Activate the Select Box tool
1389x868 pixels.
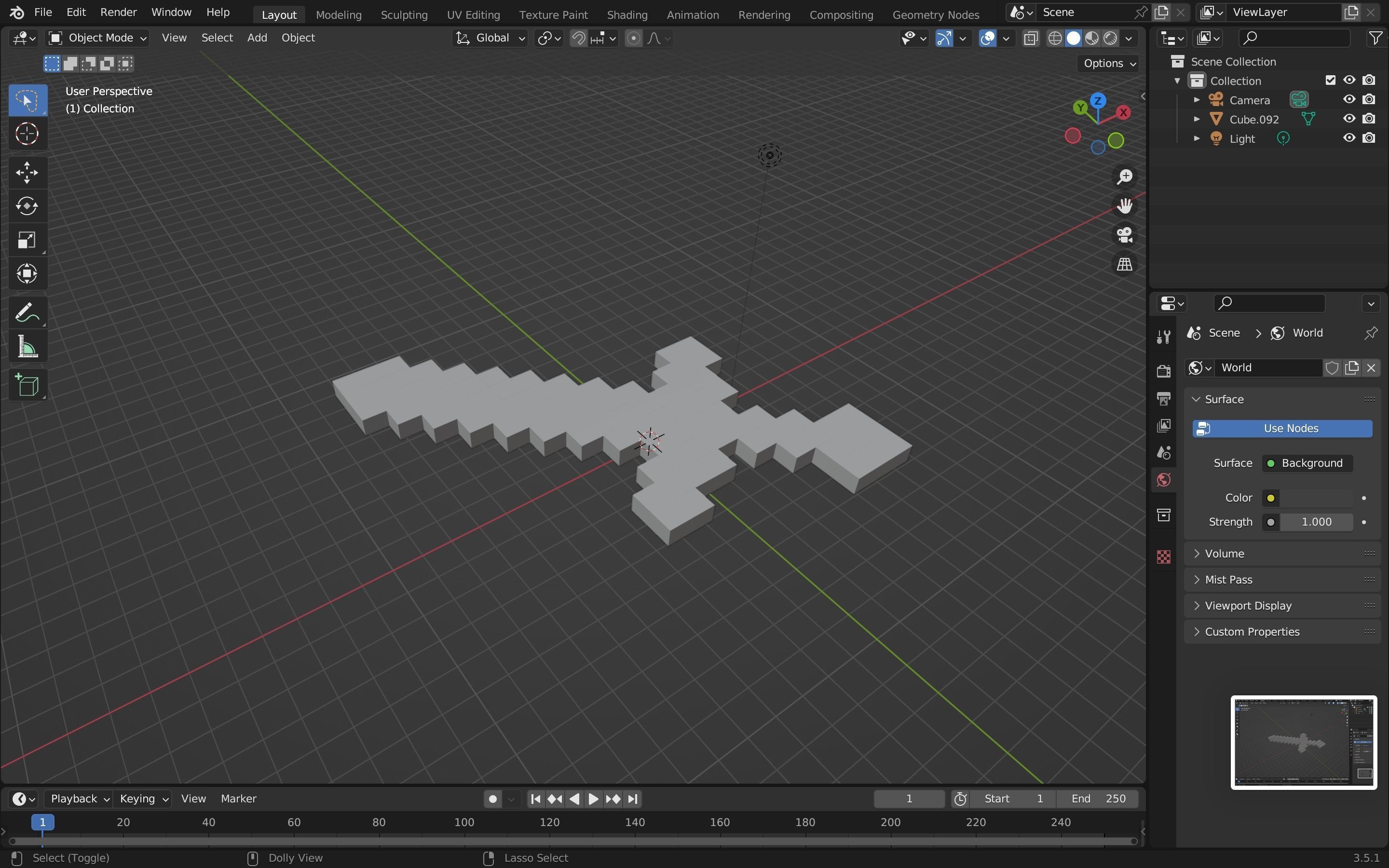click(27, 100)
